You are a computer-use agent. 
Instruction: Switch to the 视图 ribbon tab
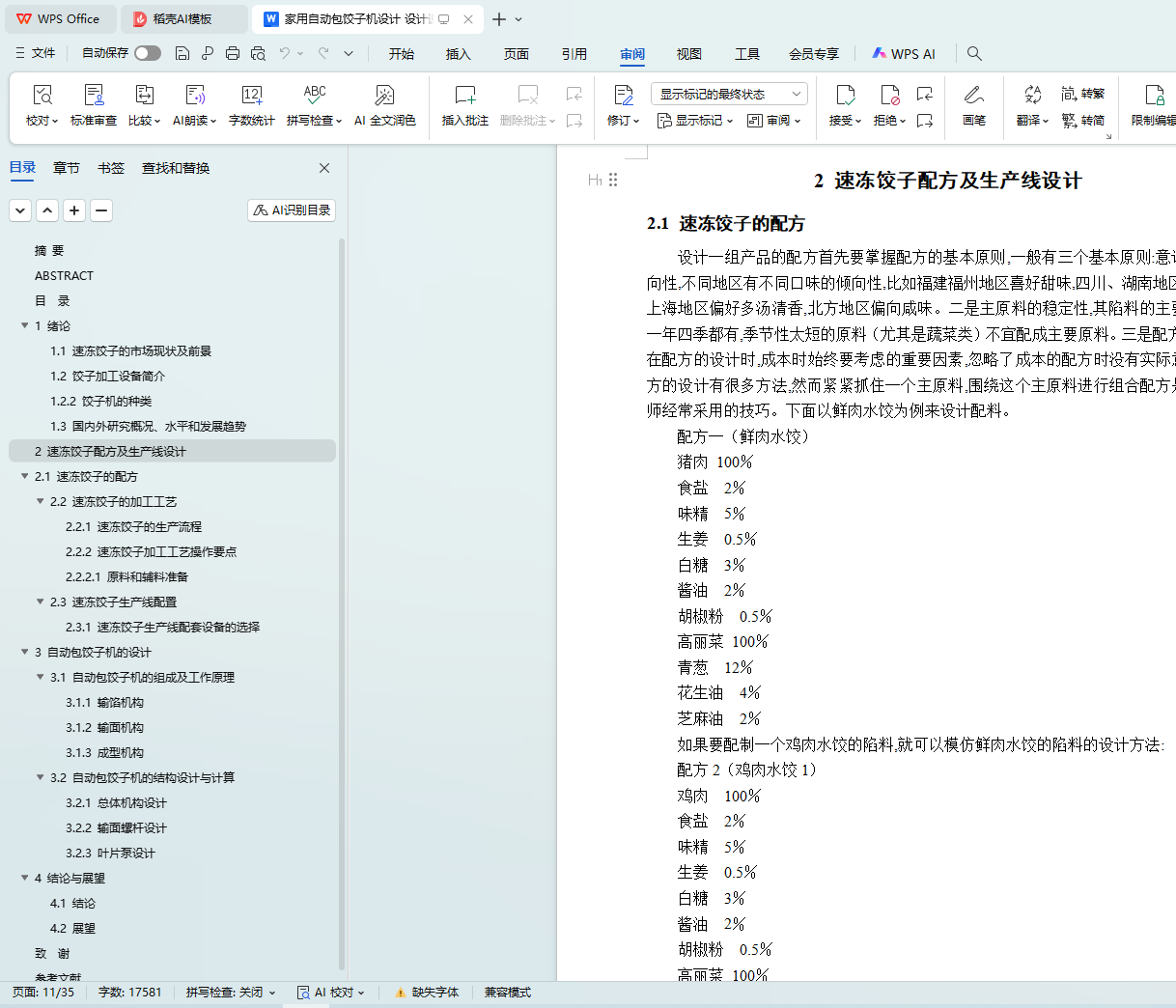[688, 54]
